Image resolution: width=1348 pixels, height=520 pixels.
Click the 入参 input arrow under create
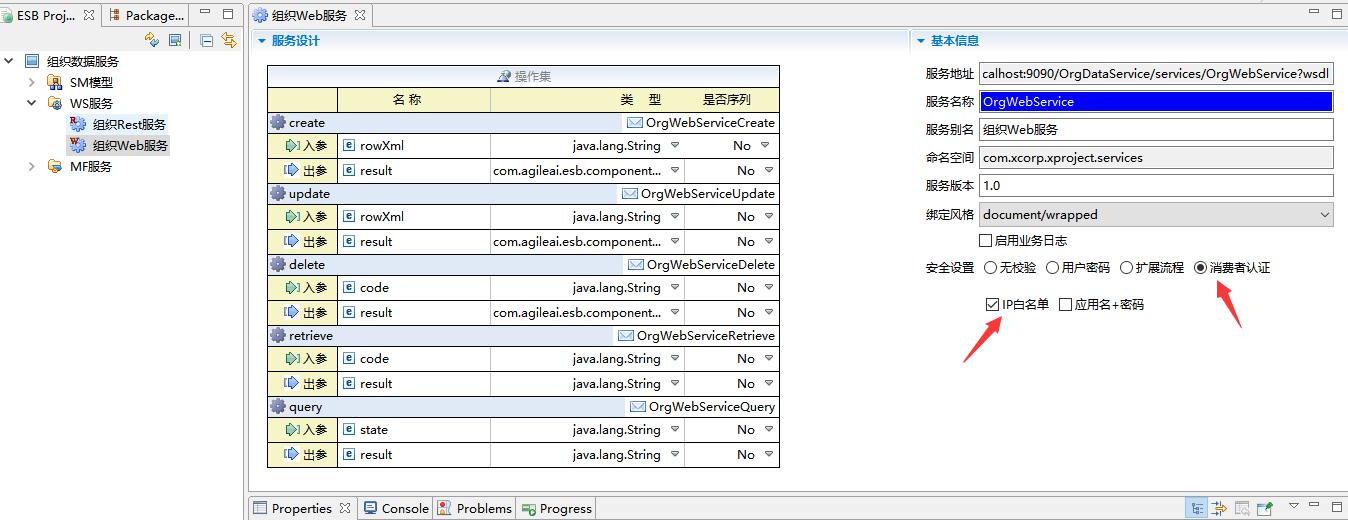click(292, 145)
